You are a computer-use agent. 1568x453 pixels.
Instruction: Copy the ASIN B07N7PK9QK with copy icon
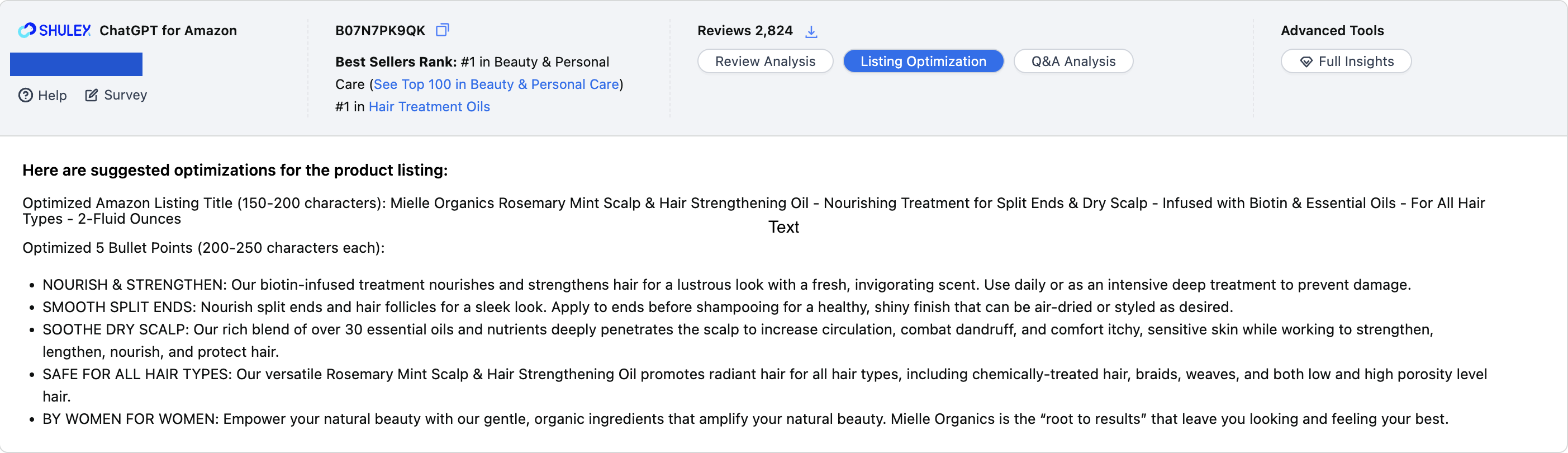[443, 30]
